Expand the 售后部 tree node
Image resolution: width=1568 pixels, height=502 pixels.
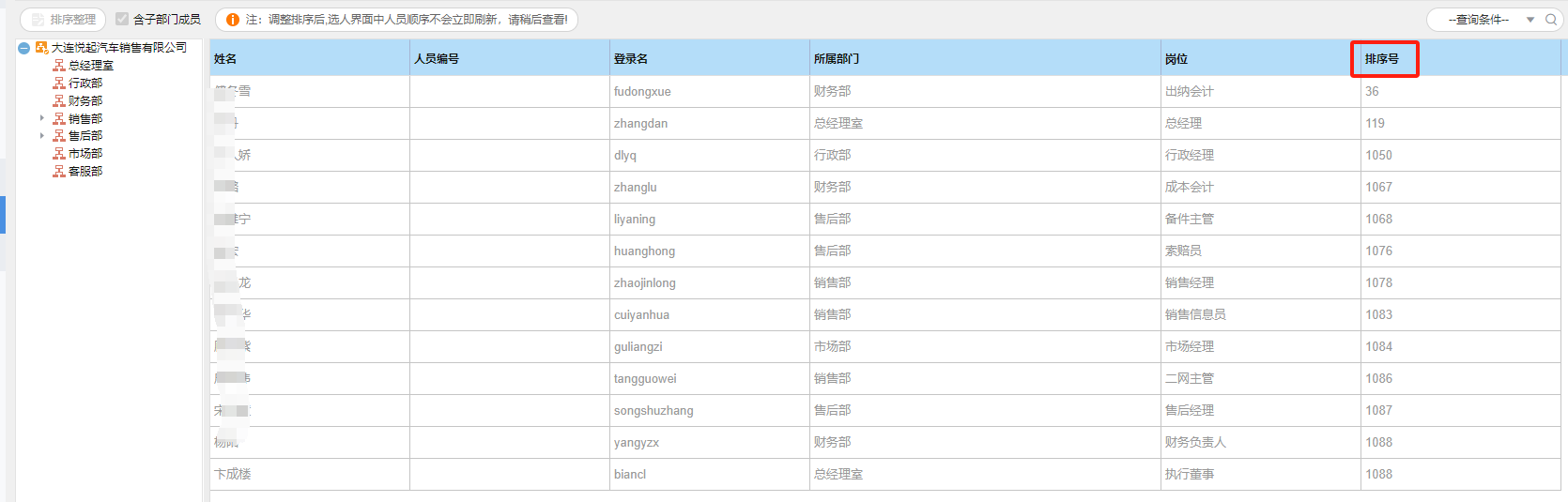(x=42, y=136)
